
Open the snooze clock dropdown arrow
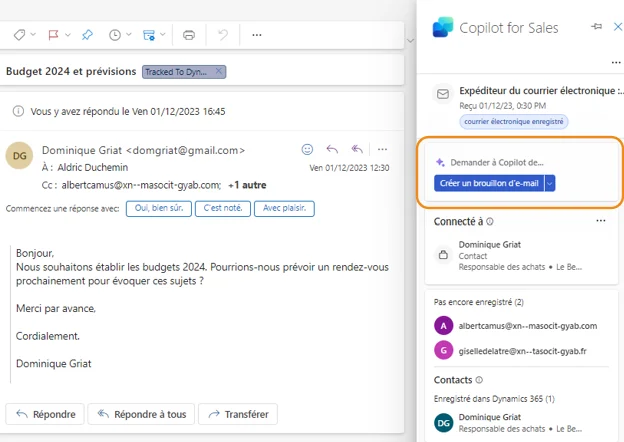(129, 35)
